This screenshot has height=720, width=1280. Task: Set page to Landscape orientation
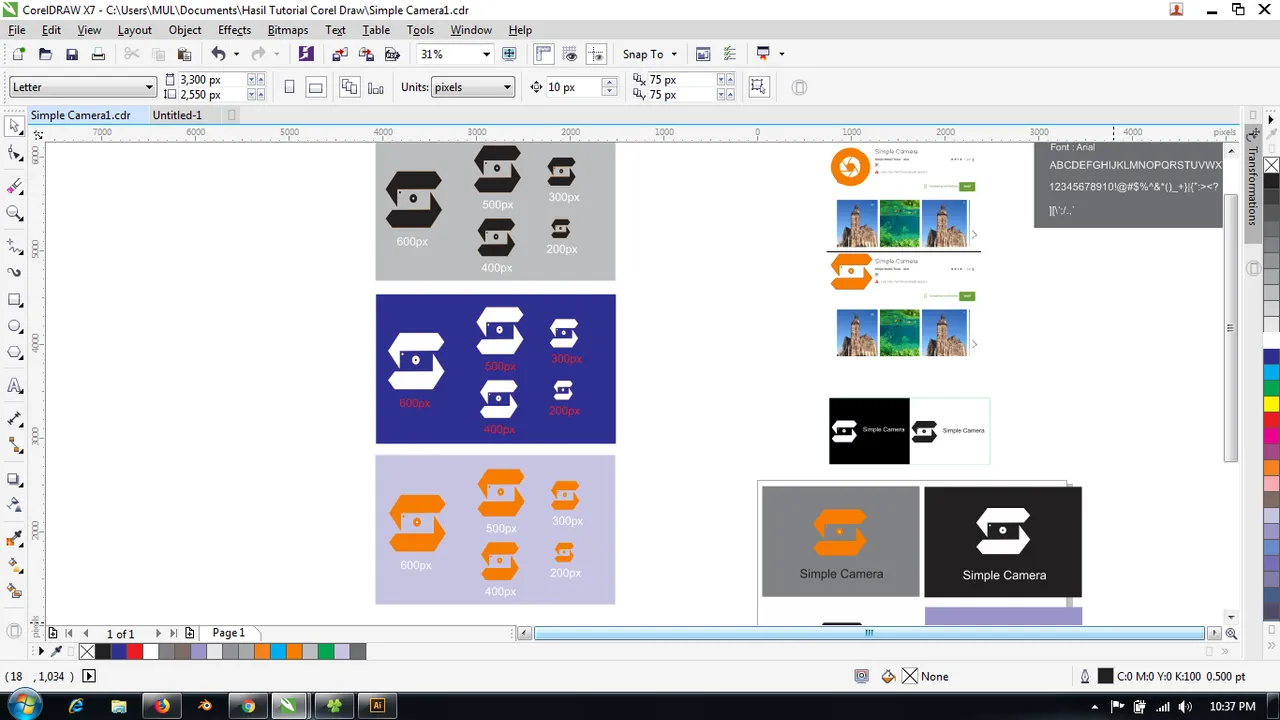click(x=315, y=87)
